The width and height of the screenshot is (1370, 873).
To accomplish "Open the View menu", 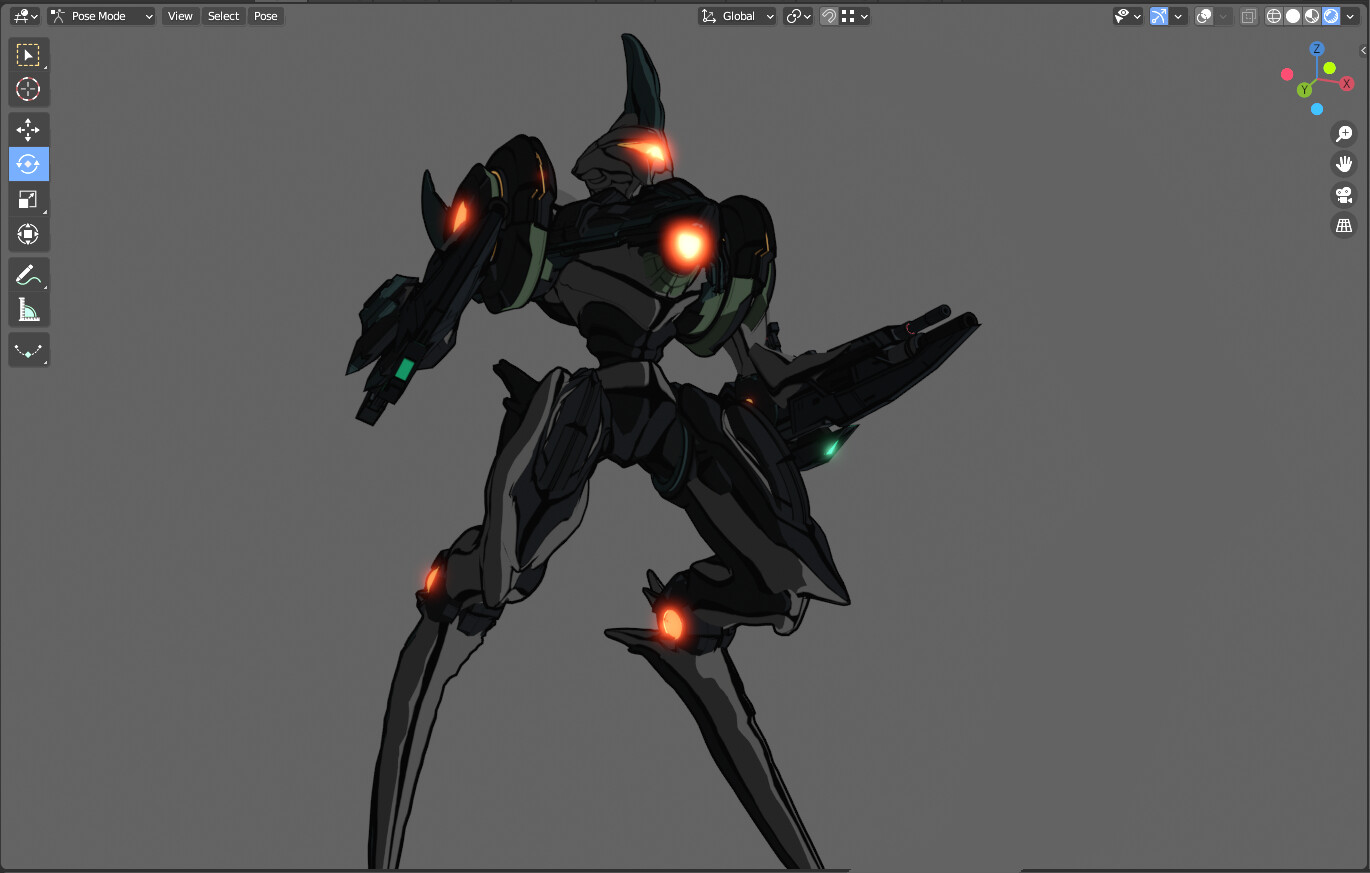I will click(180, 16).
